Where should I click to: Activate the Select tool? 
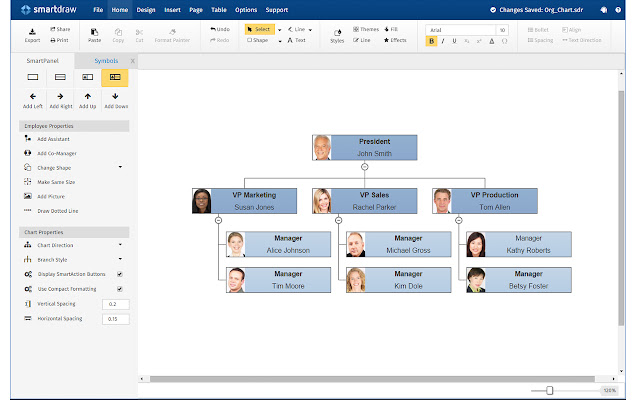click(x=260, y=29)
